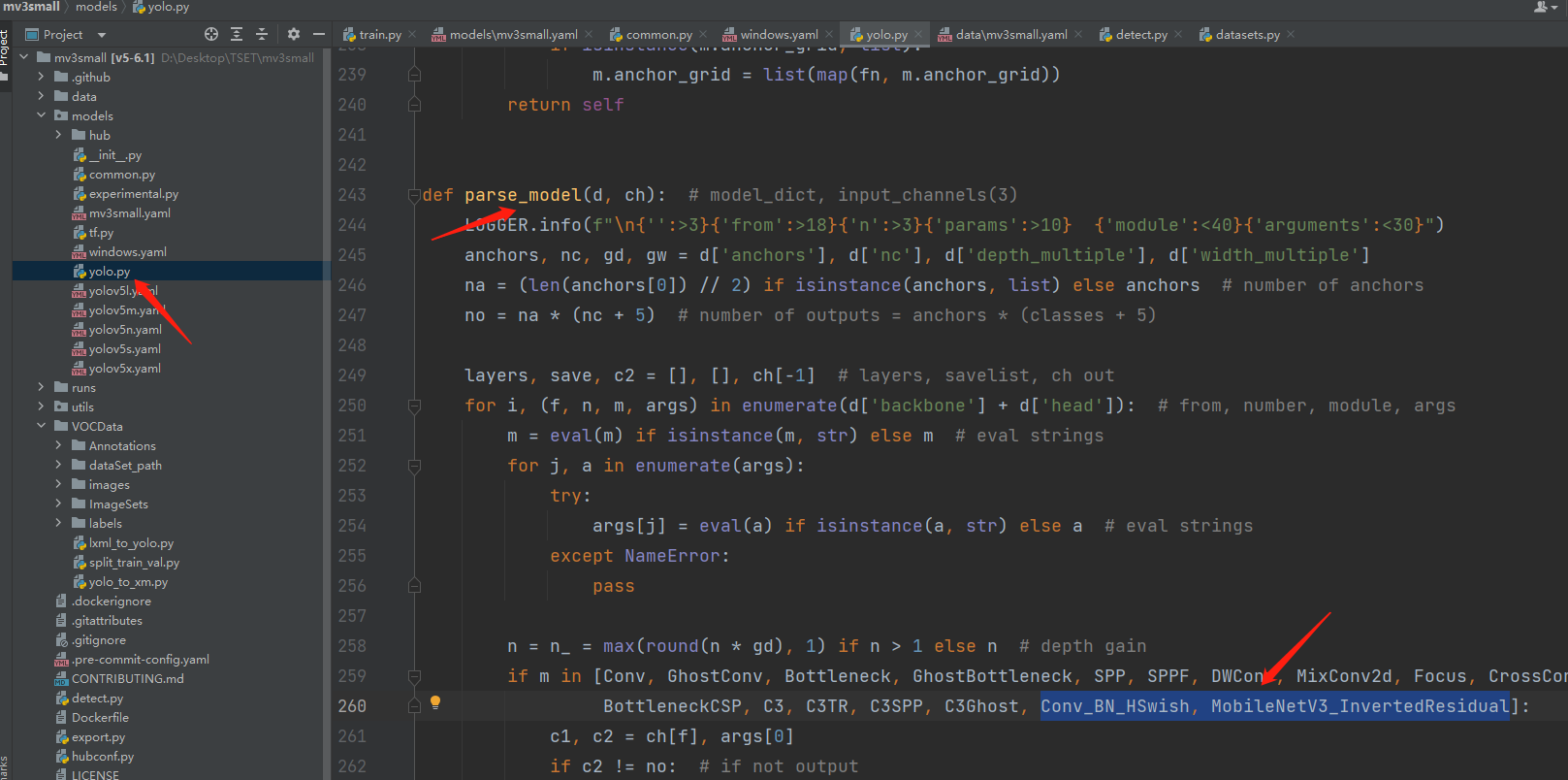The image size is (1568, 780).
Task: Expand the utils folder
Action: pyautogui.click(x=41, y=406)
